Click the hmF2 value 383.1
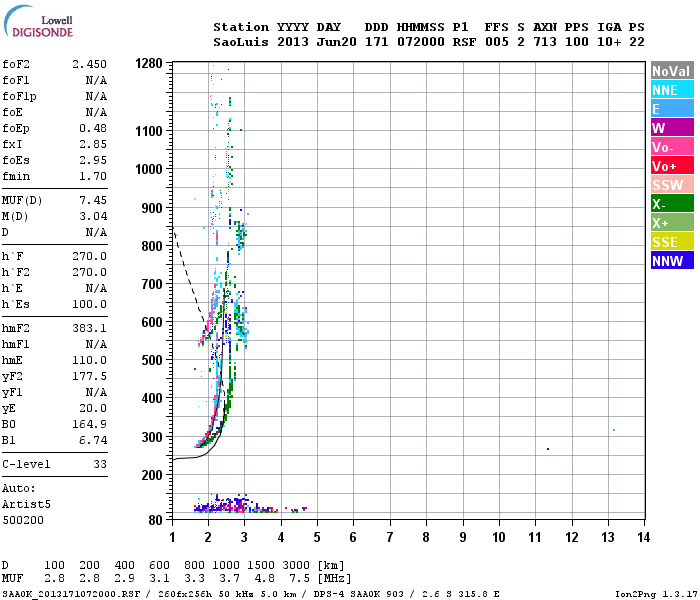Screen dimensions: 700x600 pyautogui.click(x=89, y=329)
